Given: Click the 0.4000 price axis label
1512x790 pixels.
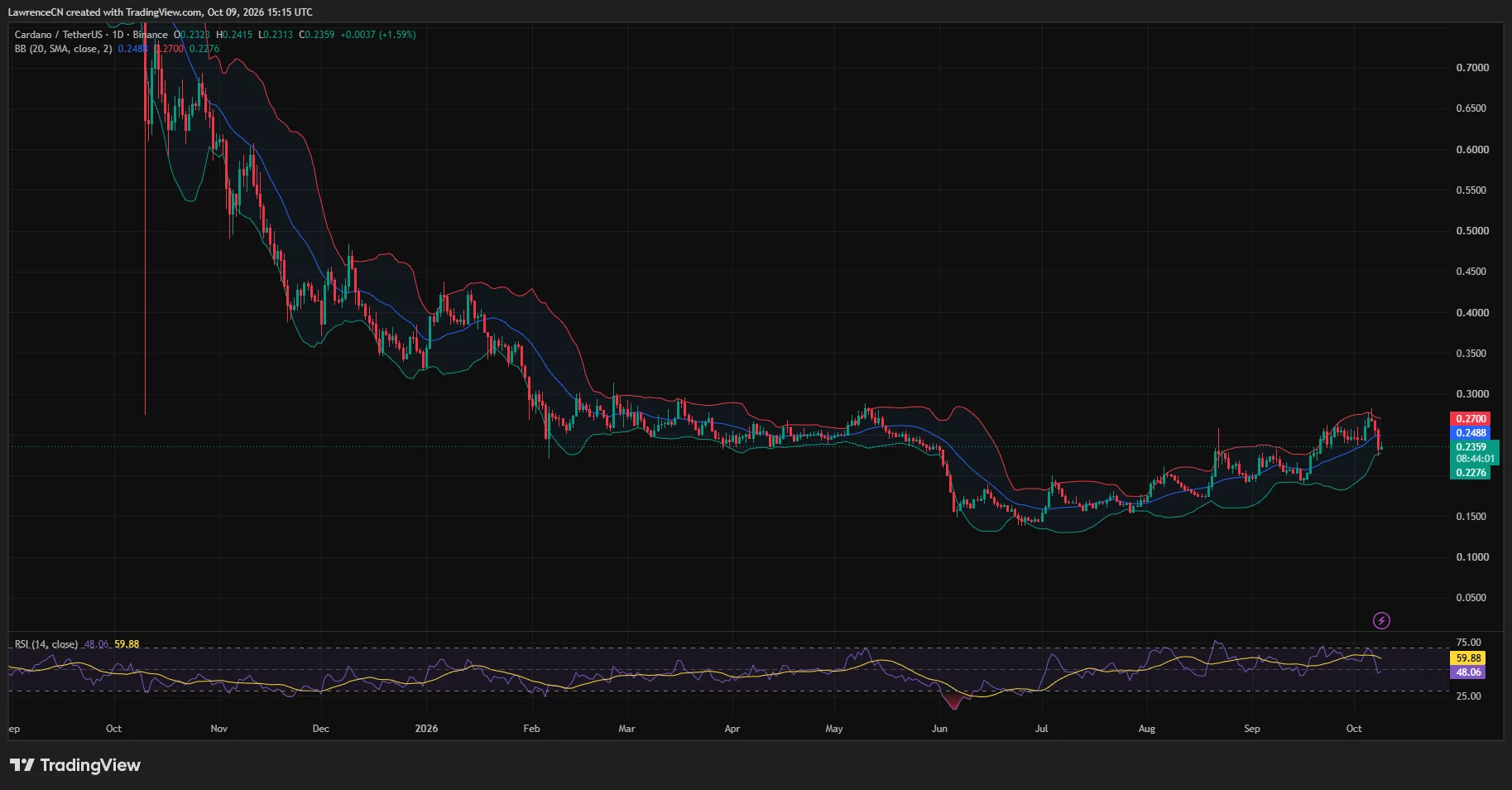Looking at the screenshot, I should (1472, 313).
